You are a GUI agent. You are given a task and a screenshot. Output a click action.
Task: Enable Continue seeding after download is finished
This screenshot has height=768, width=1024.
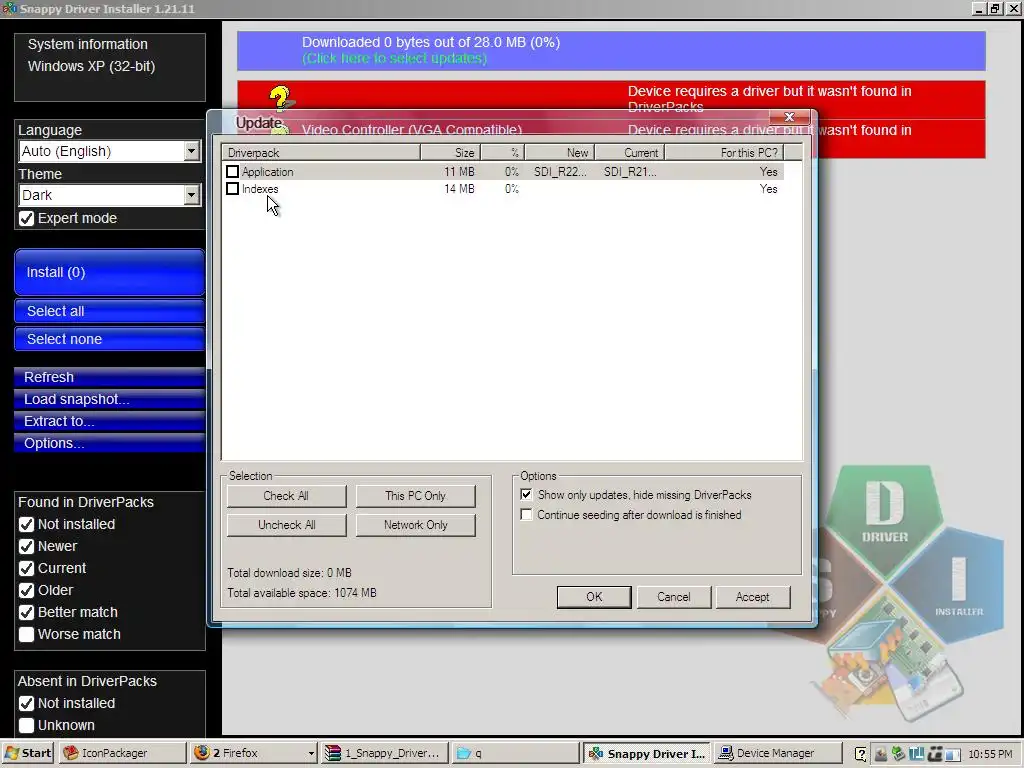526,515
